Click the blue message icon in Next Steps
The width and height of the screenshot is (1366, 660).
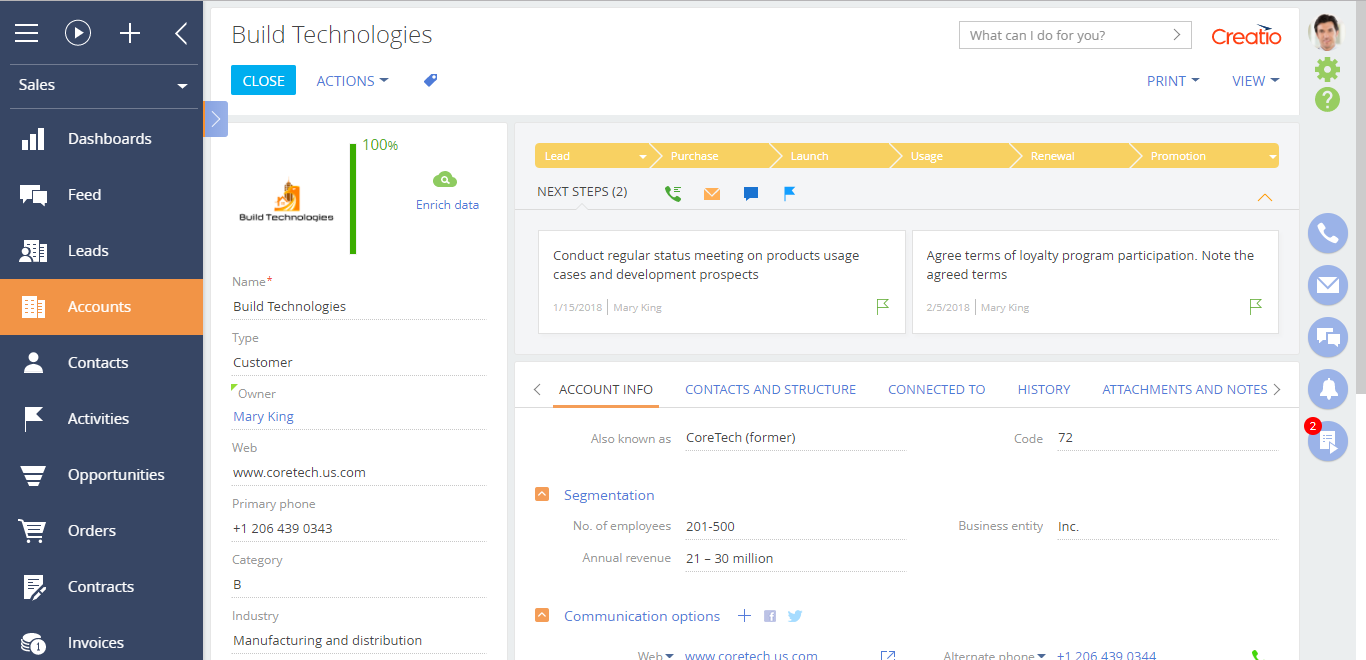tap(751, 193)
